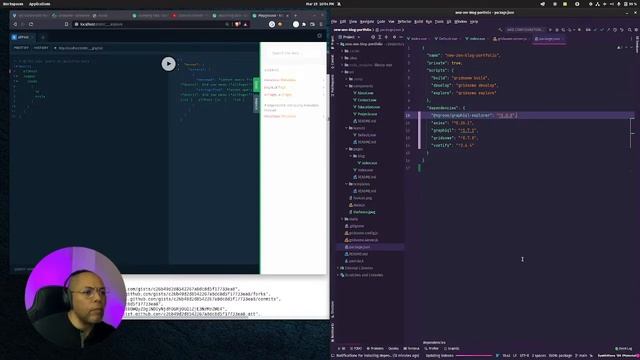The width and height of the screenshot is (640, 360).
Task: Select Education.vue in project tree
Action: pyautogui.click(x=368, y=107)
